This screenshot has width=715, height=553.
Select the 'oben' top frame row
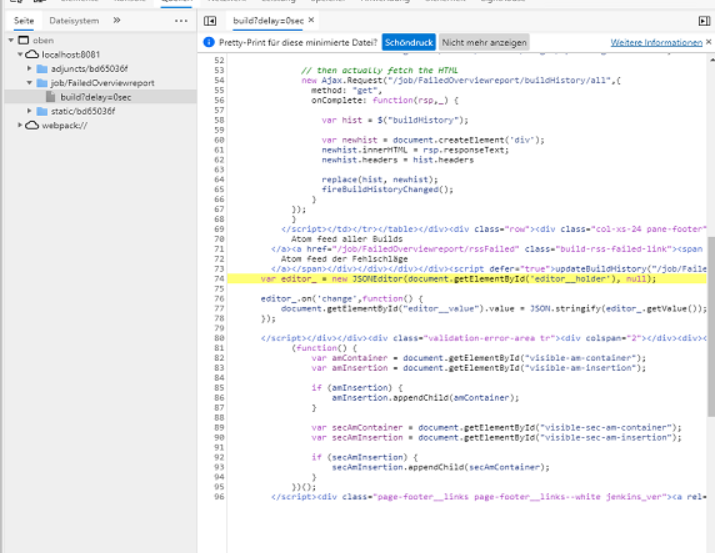click(x=101, y=40)
